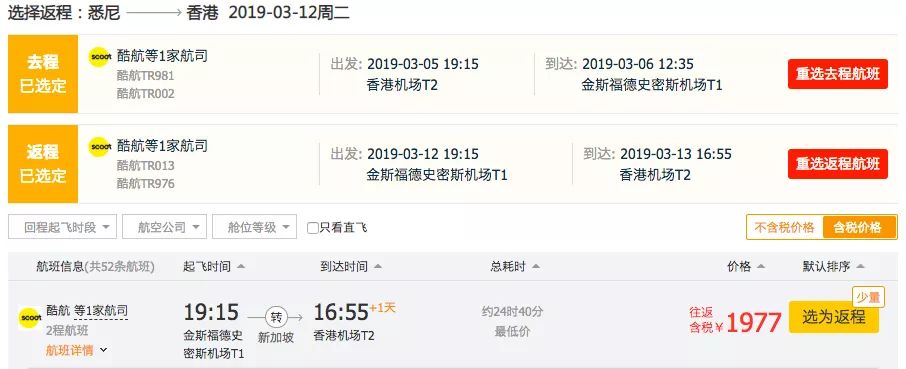Open the 舱位等级 cabin class dropdown
906x369 pixels.
tap(254, 227)
